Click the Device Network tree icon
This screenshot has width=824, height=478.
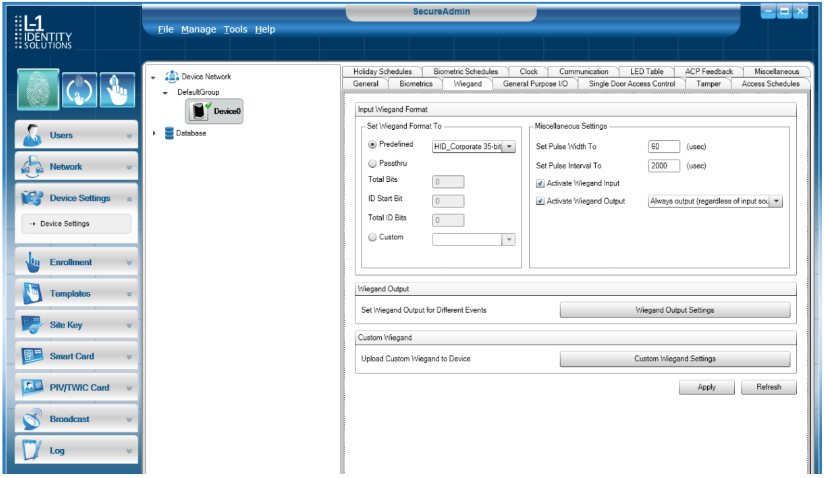click(172, 77)
